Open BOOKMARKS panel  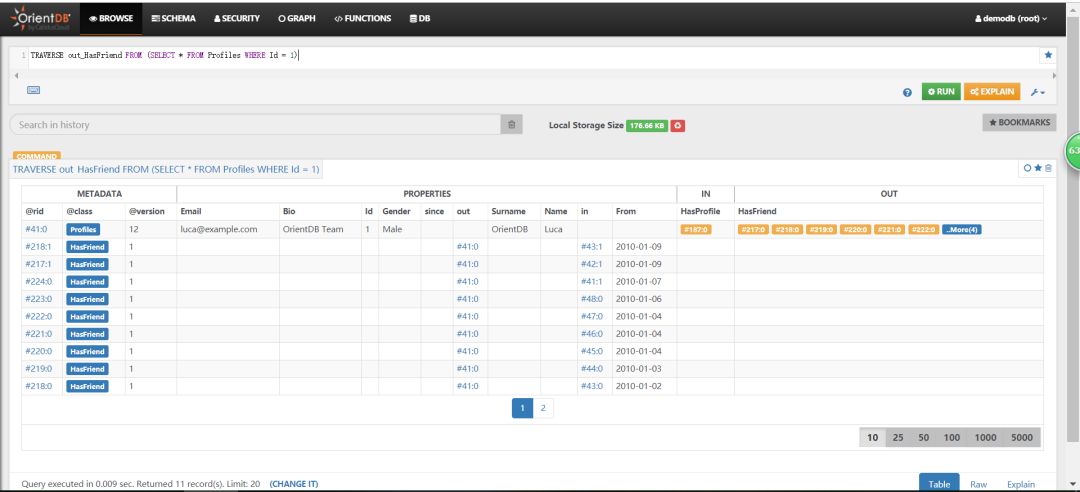1019,123
